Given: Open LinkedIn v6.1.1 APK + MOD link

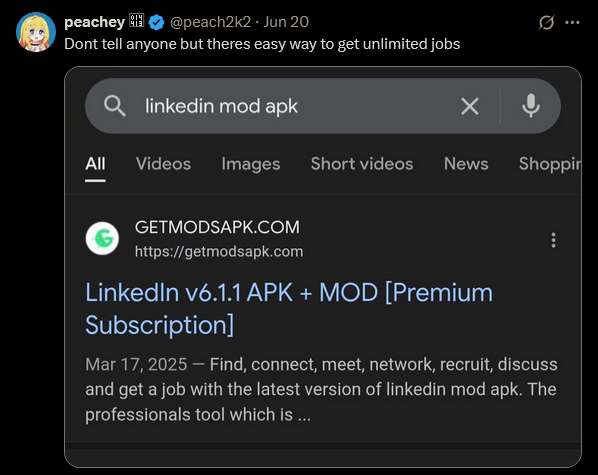Looking at the screenshot, I should (289, 309).
